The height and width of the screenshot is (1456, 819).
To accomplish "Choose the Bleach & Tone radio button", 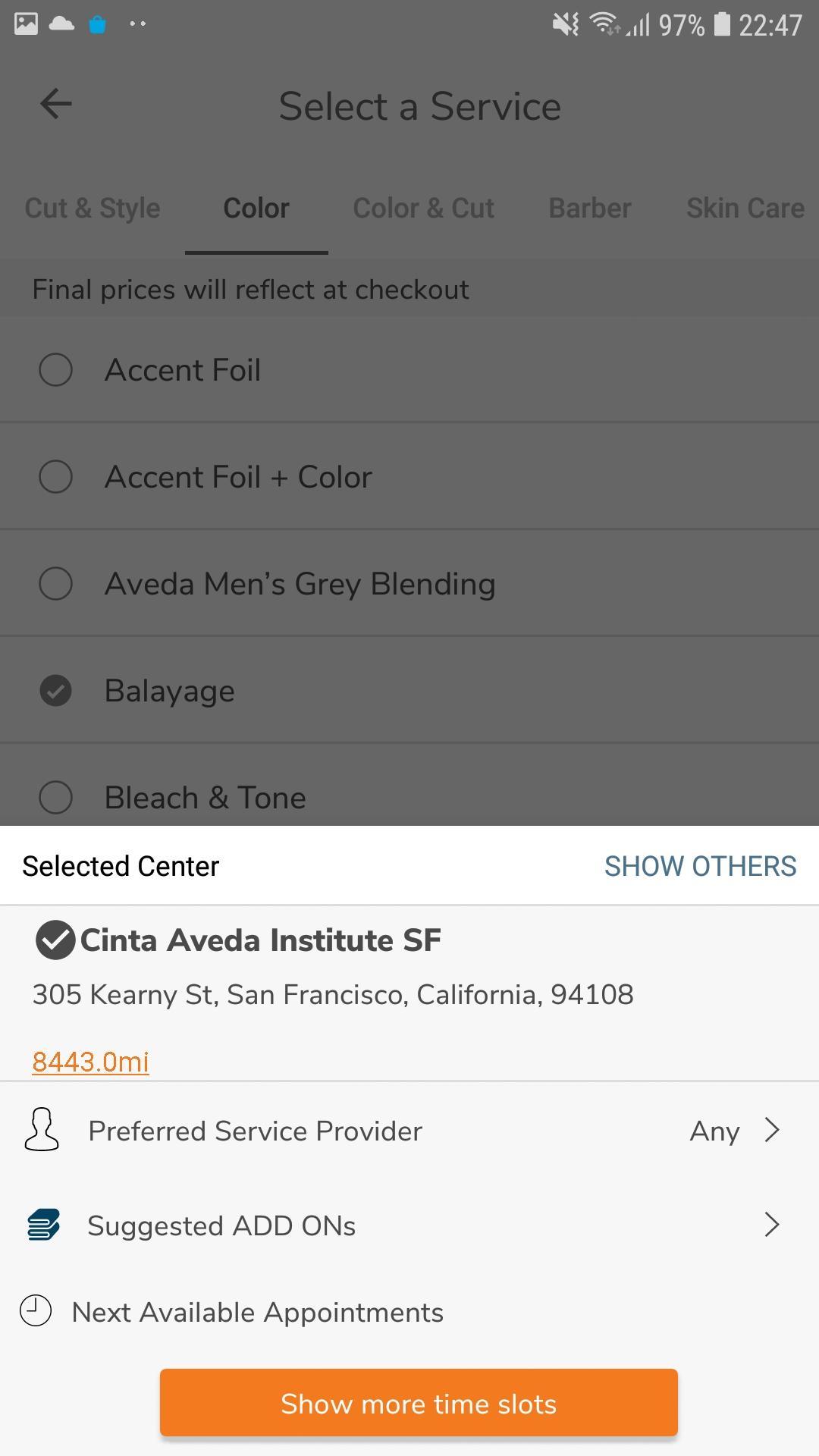I will pyautogui.click(x=55, y=798).
